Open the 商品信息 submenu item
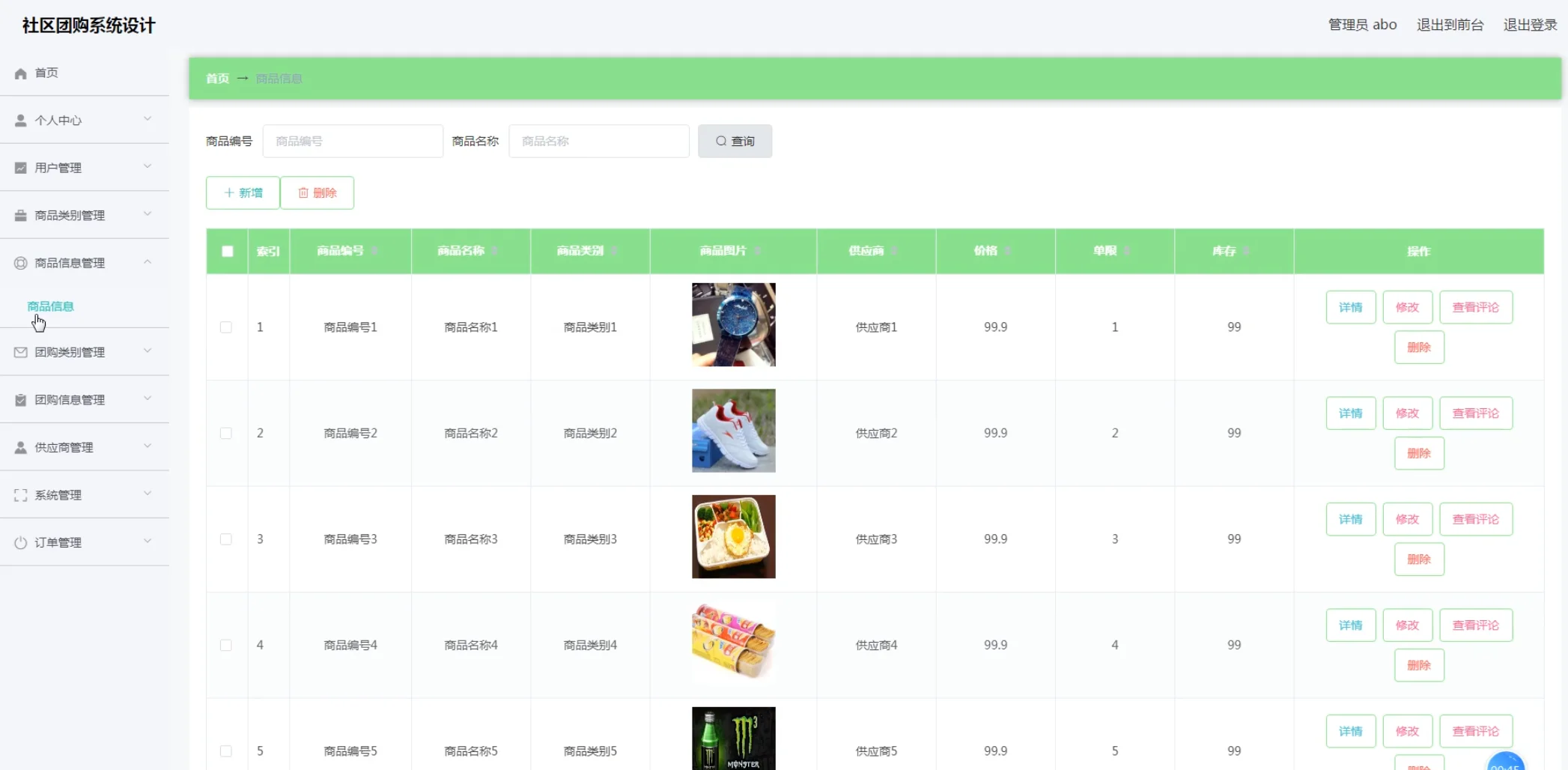 pyautogui.click(x=49, y=306)
